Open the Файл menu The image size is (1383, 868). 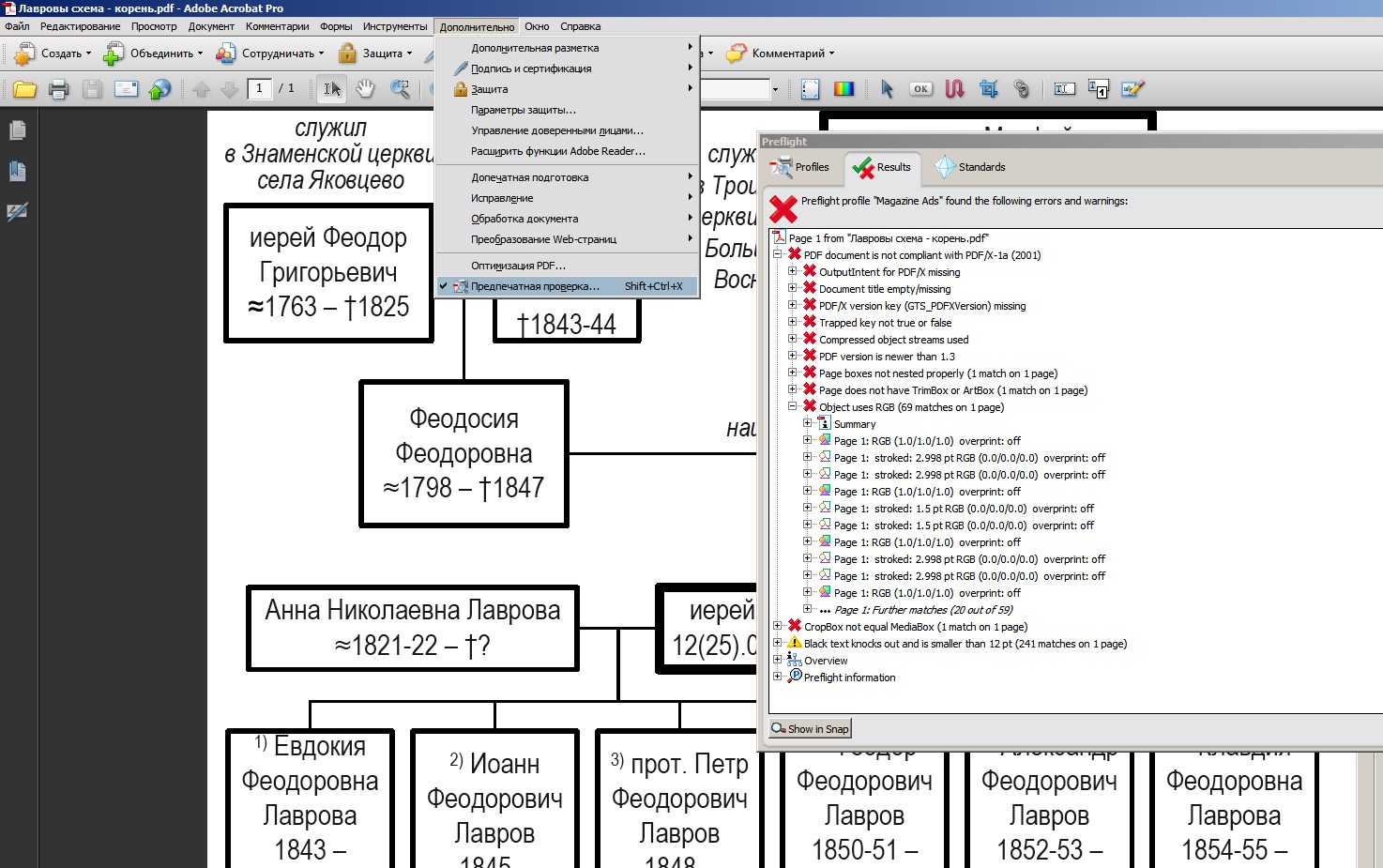(17, 26)
